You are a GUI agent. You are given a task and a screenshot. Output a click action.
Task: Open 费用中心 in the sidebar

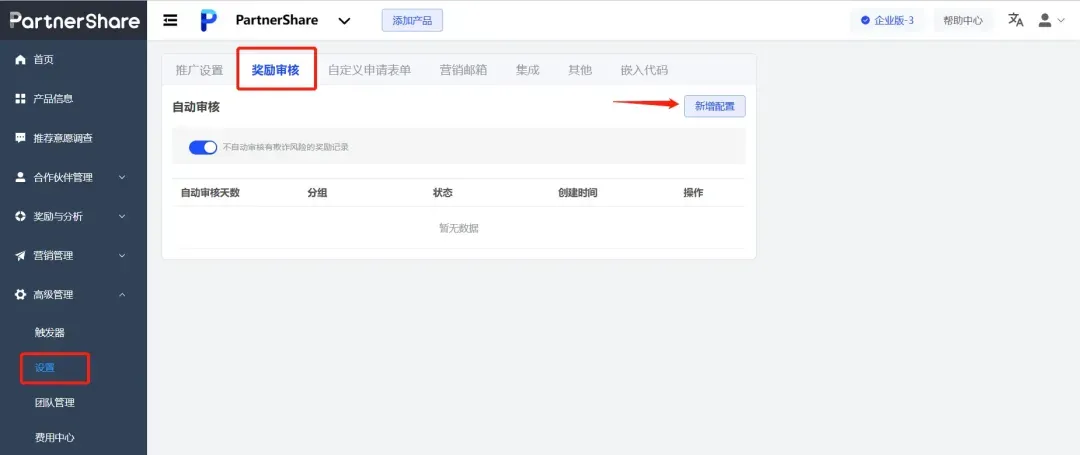54,438
